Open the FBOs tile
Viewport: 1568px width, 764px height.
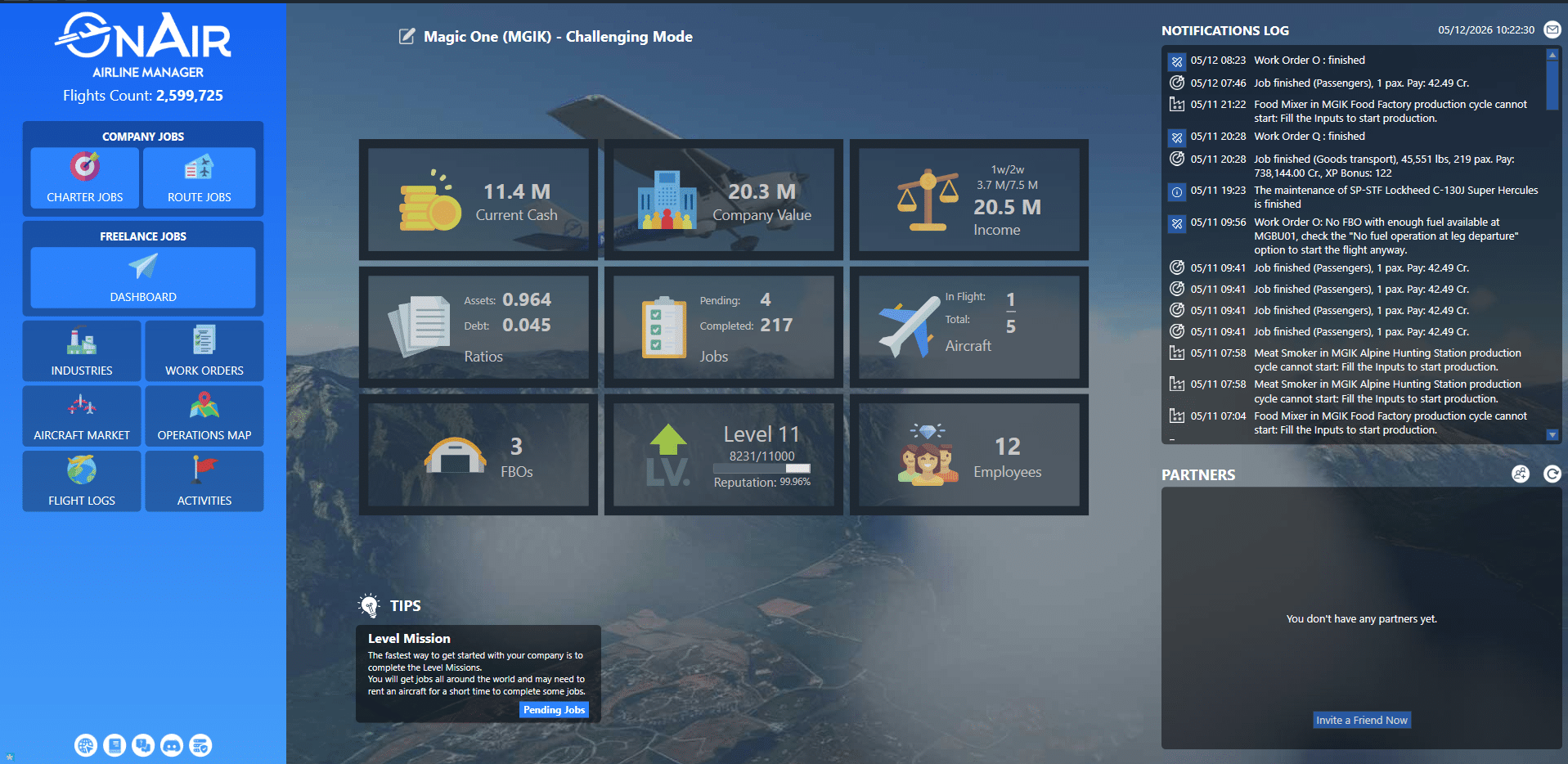(x=478, y=455)
